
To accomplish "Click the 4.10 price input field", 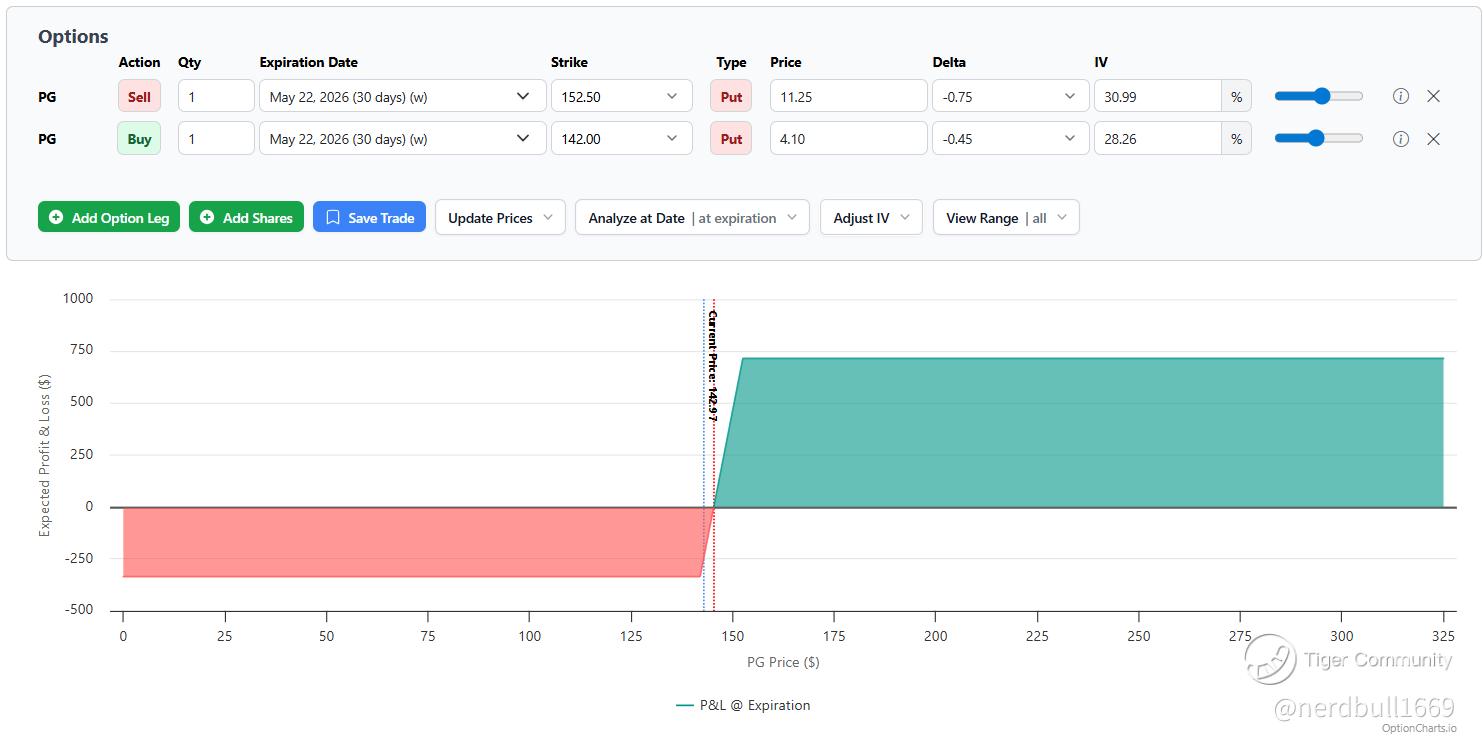I will pyautogui.click(x=849, y=139).
